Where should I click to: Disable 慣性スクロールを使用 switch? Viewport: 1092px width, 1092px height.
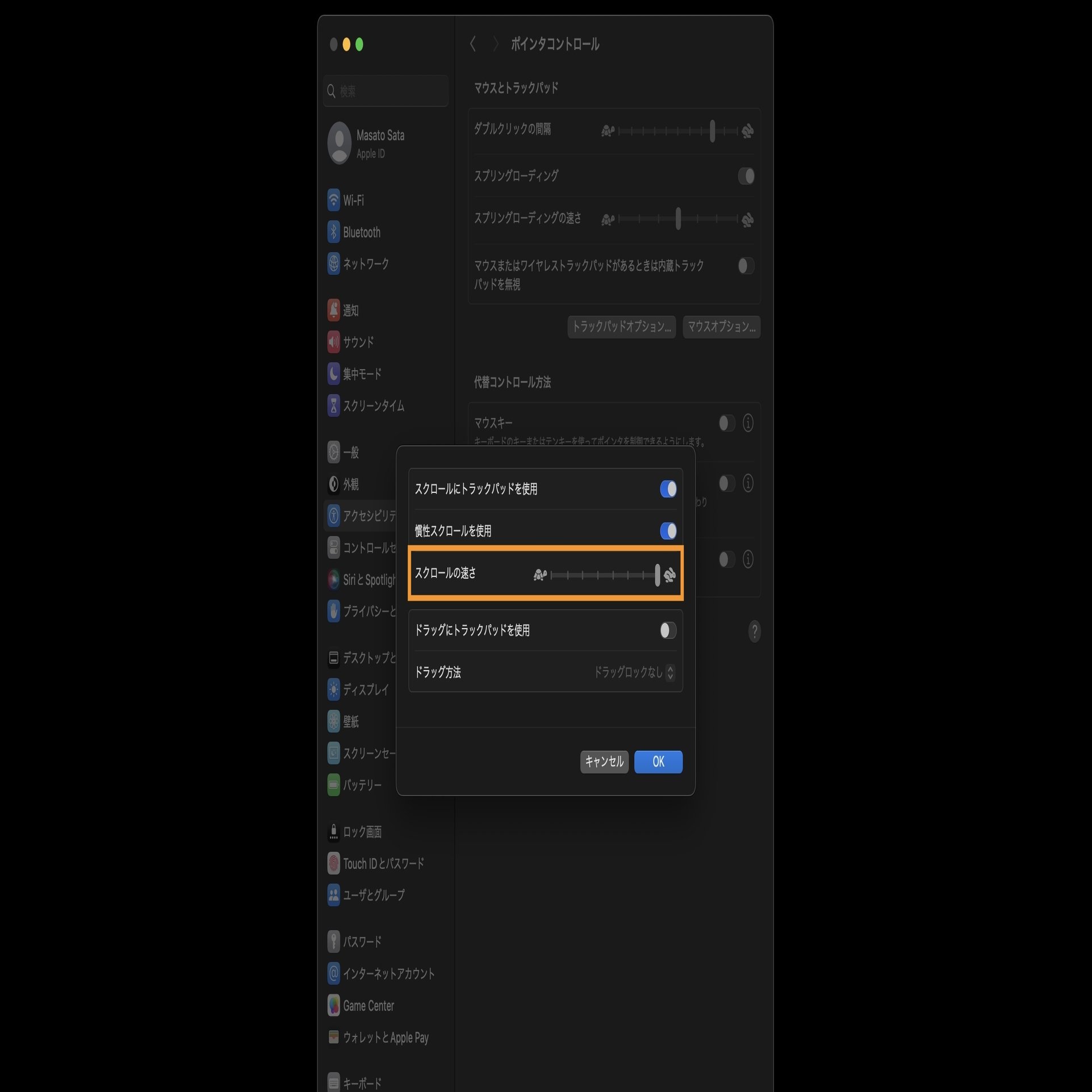668,531
